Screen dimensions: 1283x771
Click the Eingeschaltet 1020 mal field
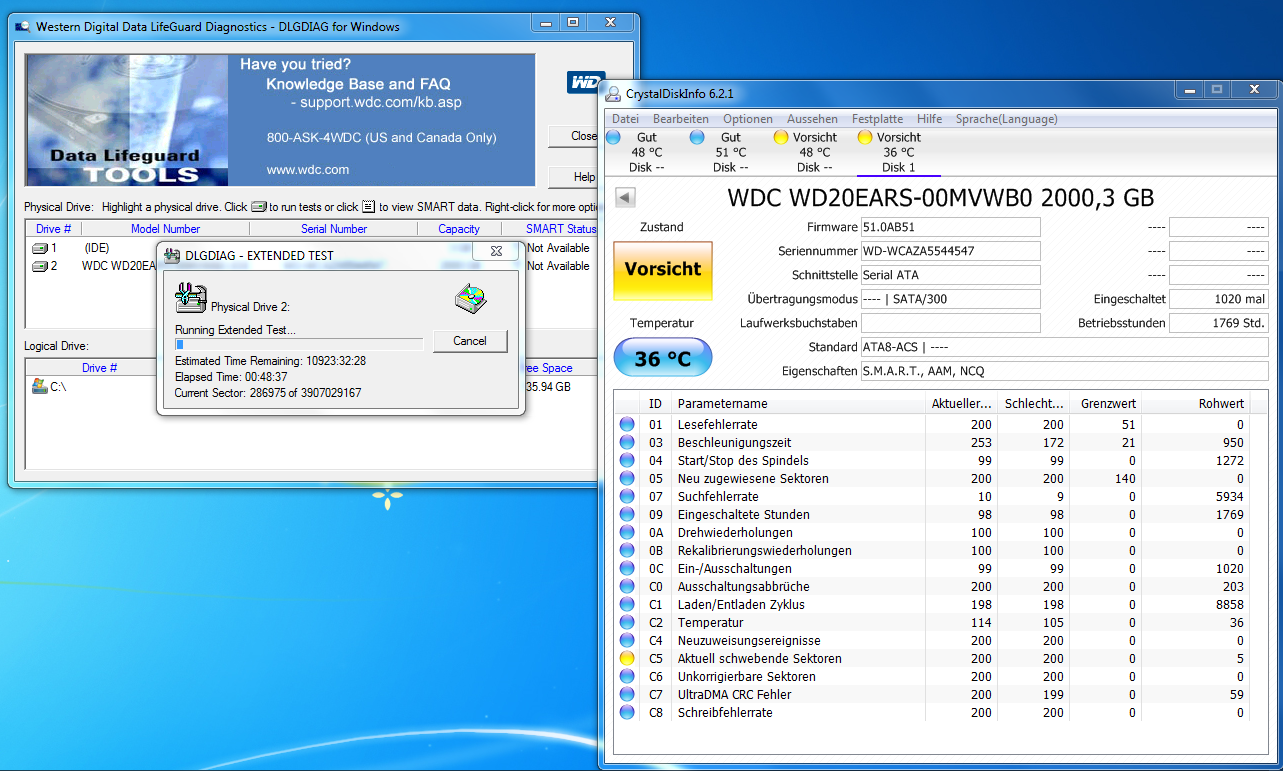pos(1219,299)
